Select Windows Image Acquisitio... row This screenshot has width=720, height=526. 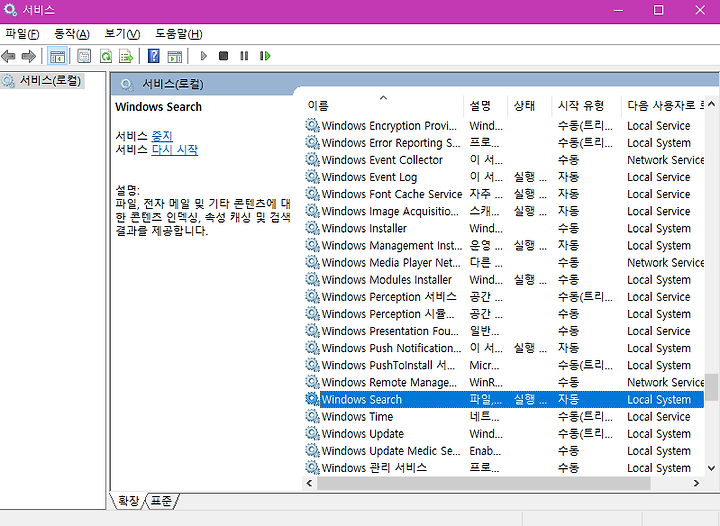[504, 211]
